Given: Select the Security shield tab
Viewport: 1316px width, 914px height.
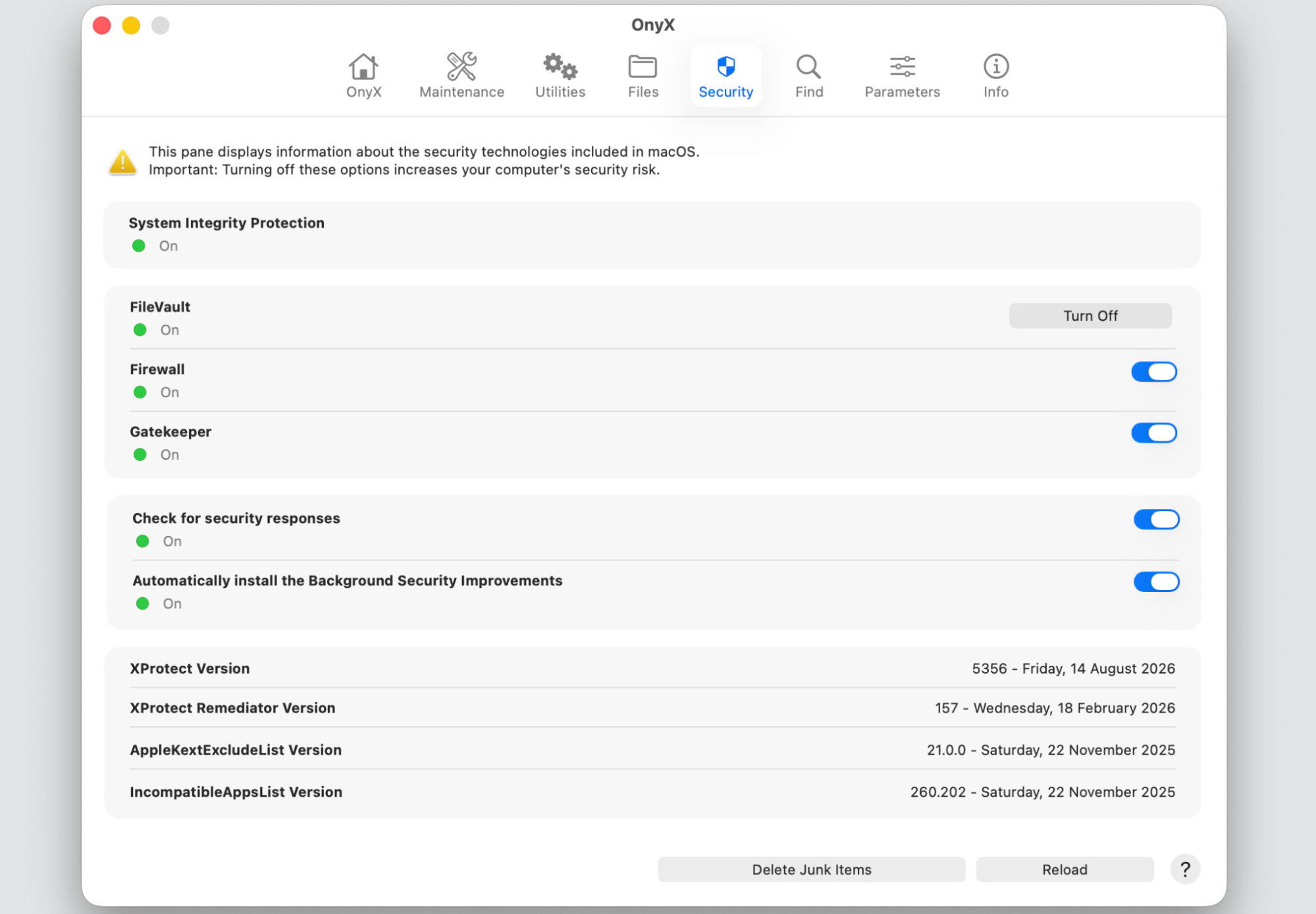Looking at the screenshot, I should point(725,76).
